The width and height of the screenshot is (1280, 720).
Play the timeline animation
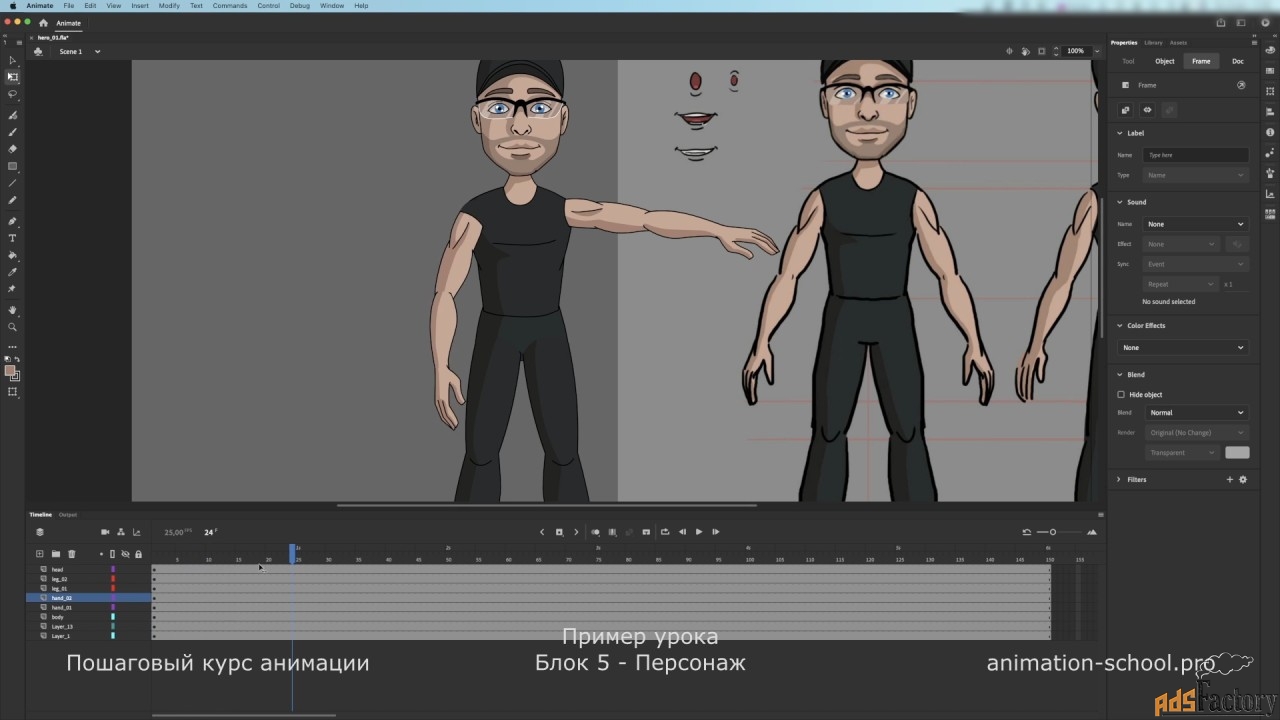tap(699, 532)
